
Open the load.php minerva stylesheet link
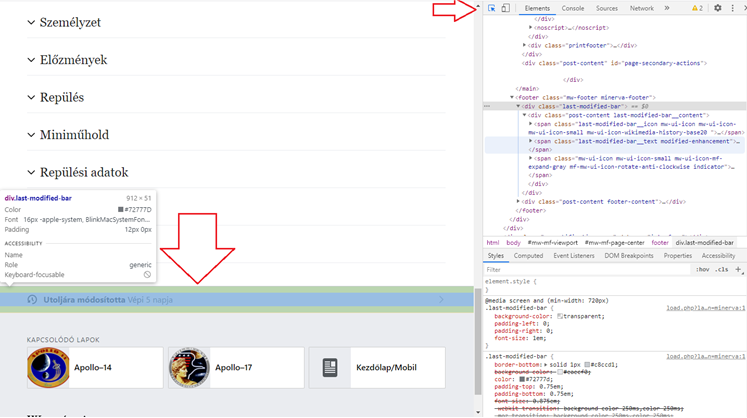(x=705, y=308)
